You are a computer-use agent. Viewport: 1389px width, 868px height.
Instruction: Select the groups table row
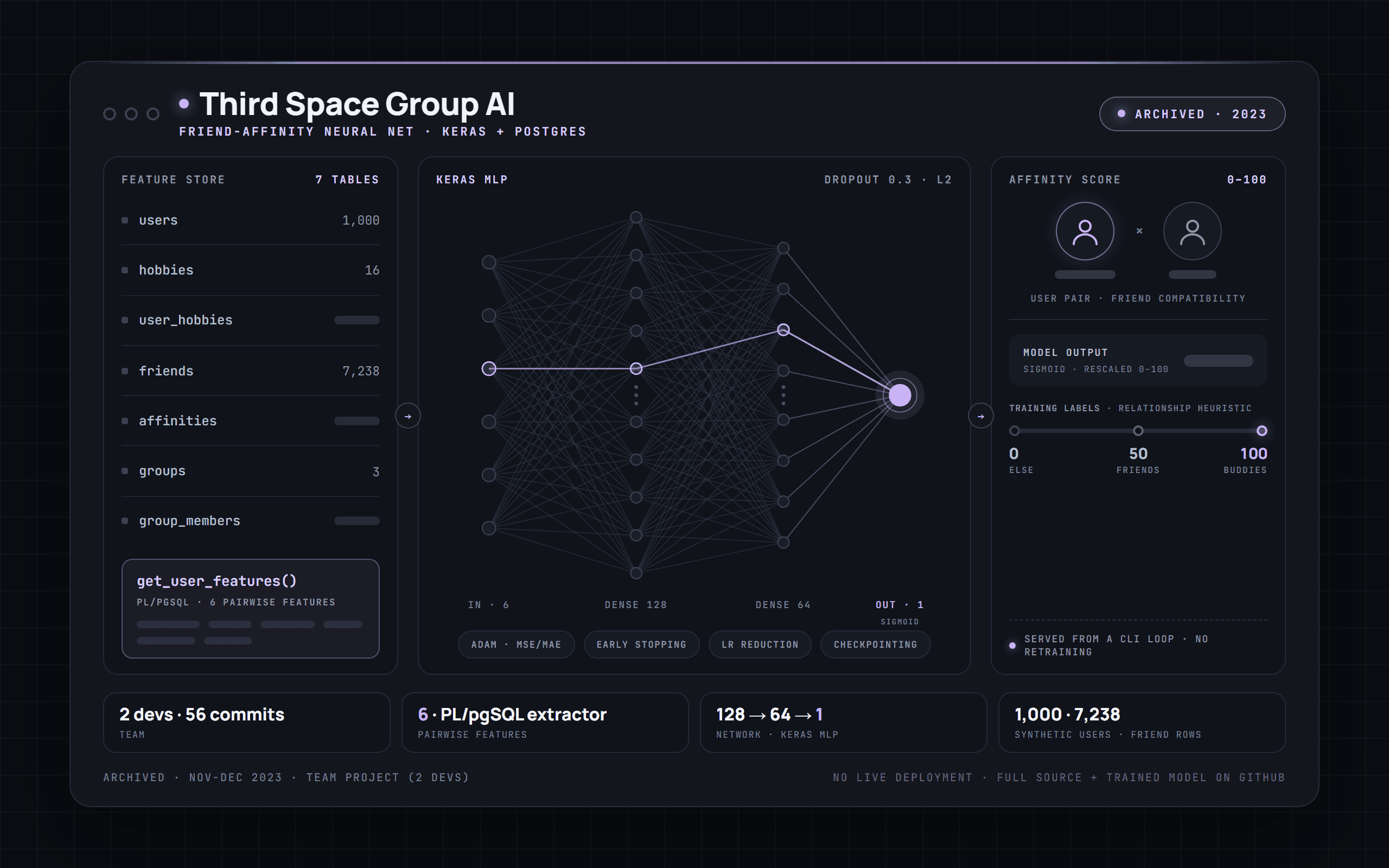pyautogui.click(x=250, y=471)
